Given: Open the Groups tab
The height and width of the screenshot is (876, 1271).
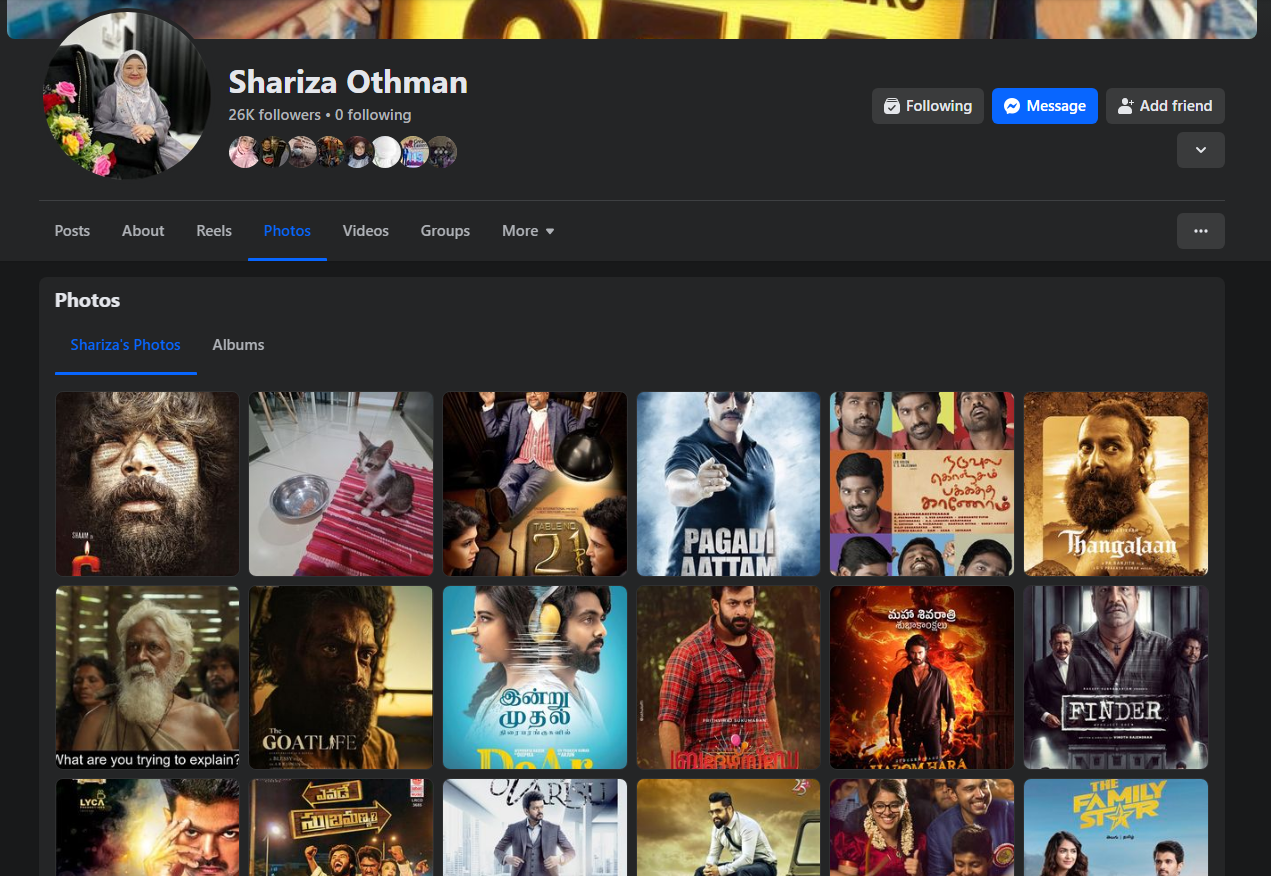Looking at the screenshot, I should coord(445,231).
